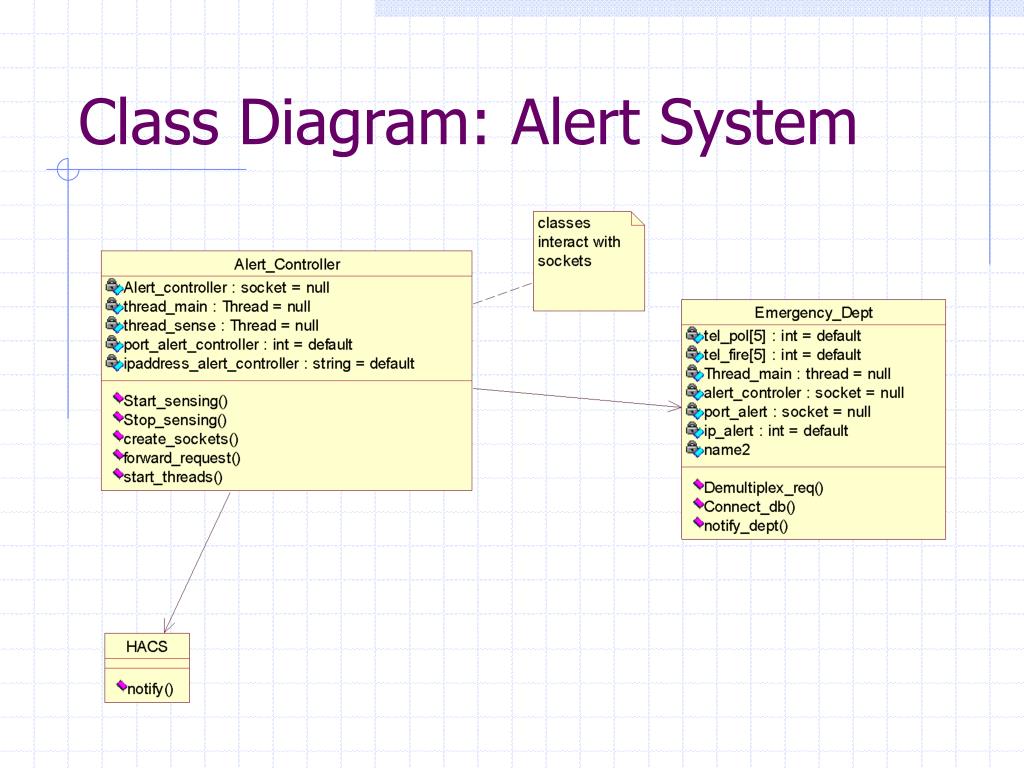Click the operation icon next to forward_request()

coord(118,455)
